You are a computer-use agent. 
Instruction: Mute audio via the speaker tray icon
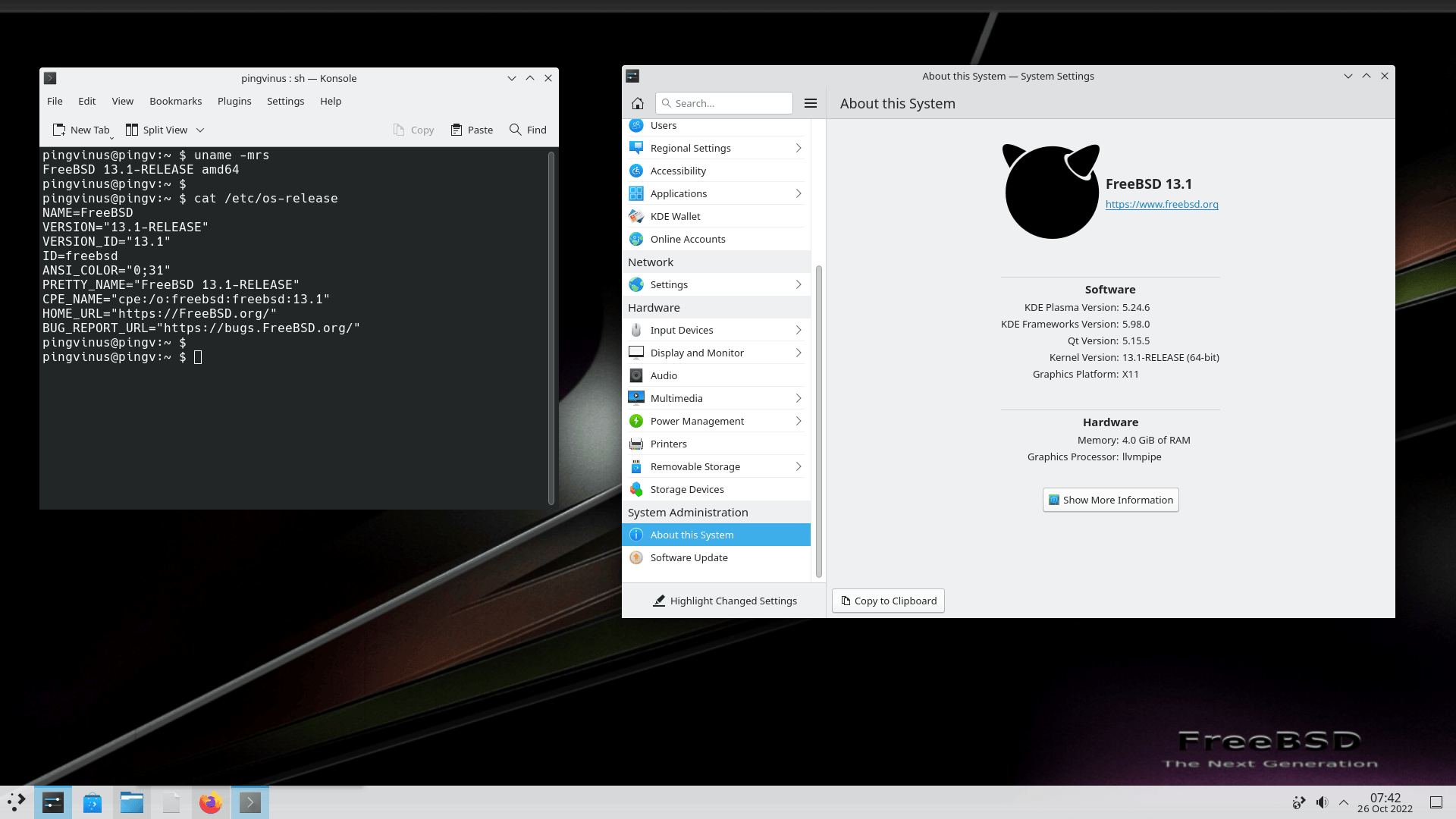tap(1322, 802)
